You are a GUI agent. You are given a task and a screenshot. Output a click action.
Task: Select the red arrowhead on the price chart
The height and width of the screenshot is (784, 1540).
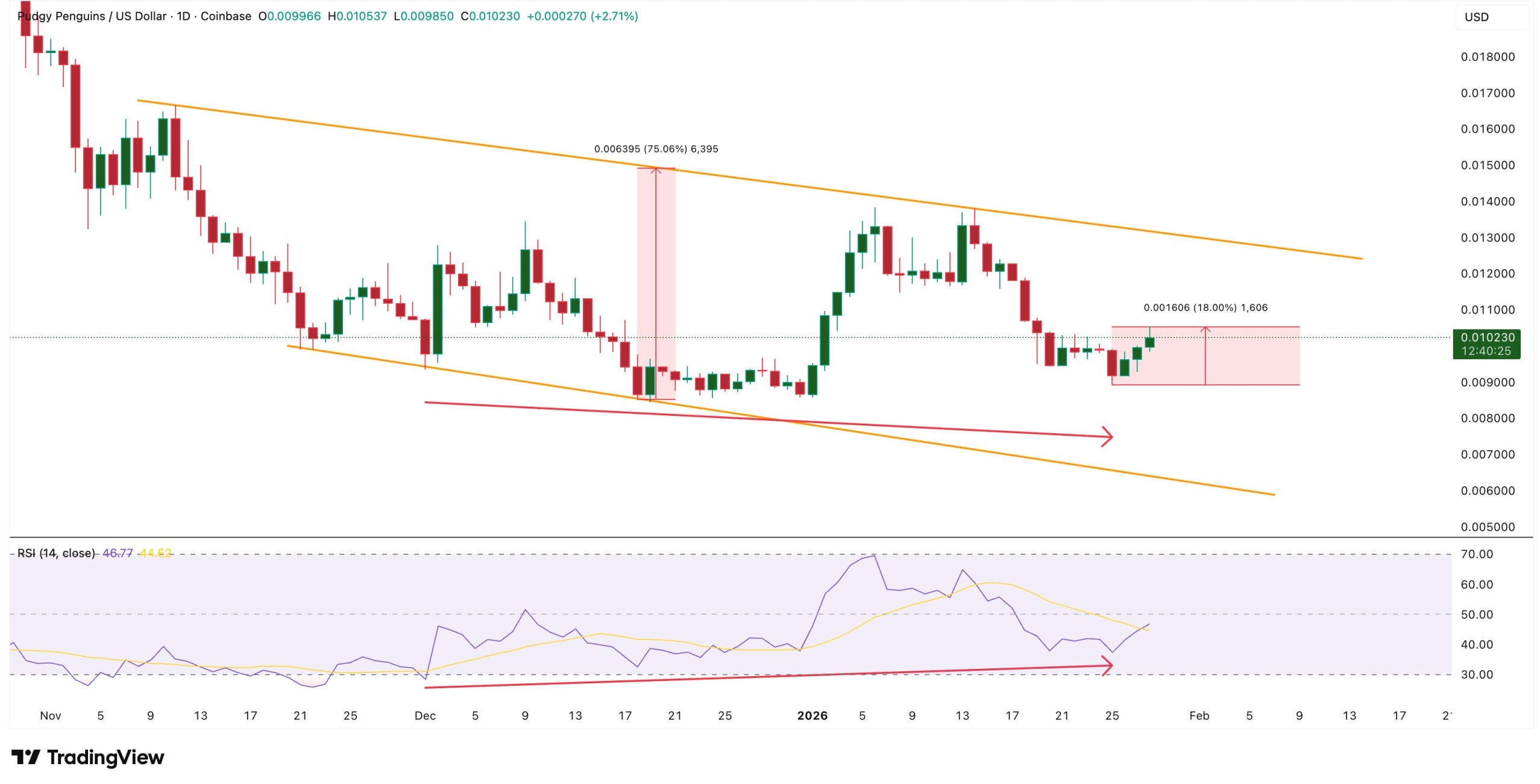click(1108, 436)
